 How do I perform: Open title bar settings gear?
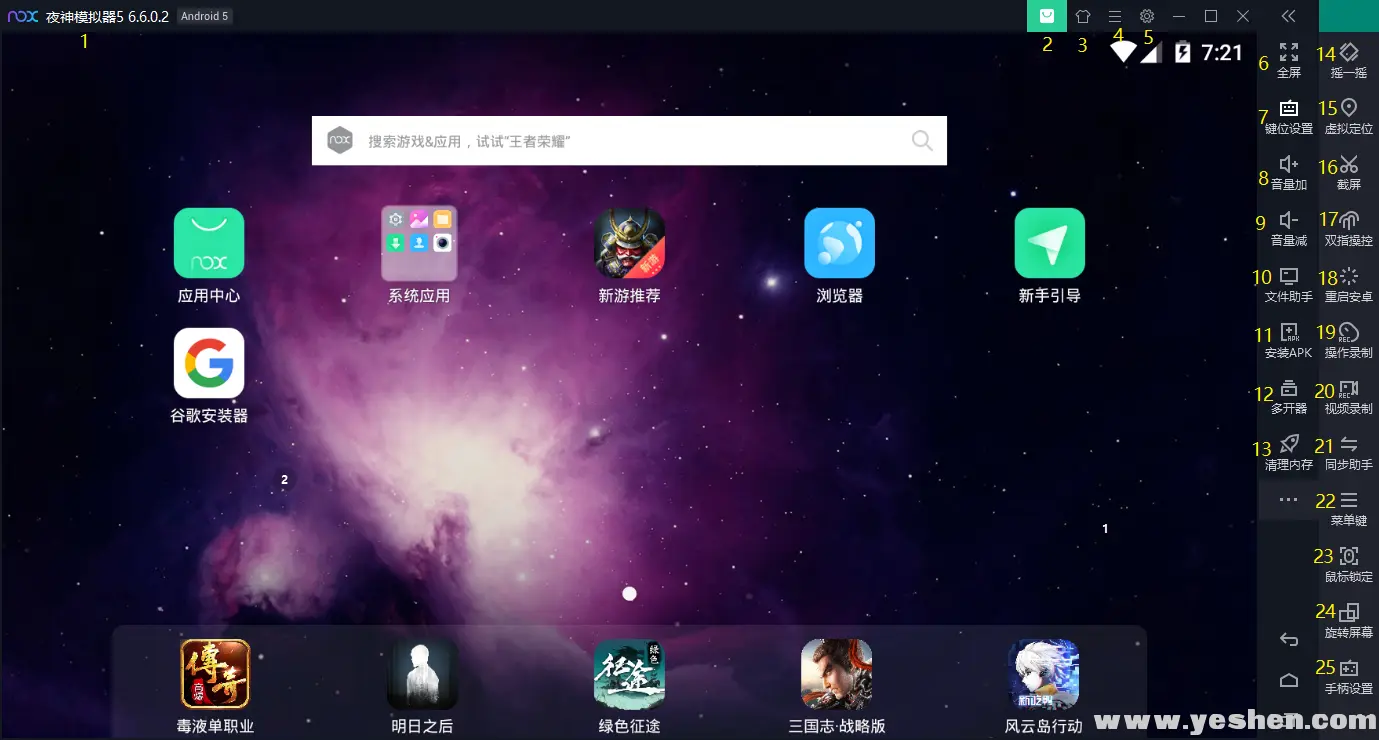1147,16
